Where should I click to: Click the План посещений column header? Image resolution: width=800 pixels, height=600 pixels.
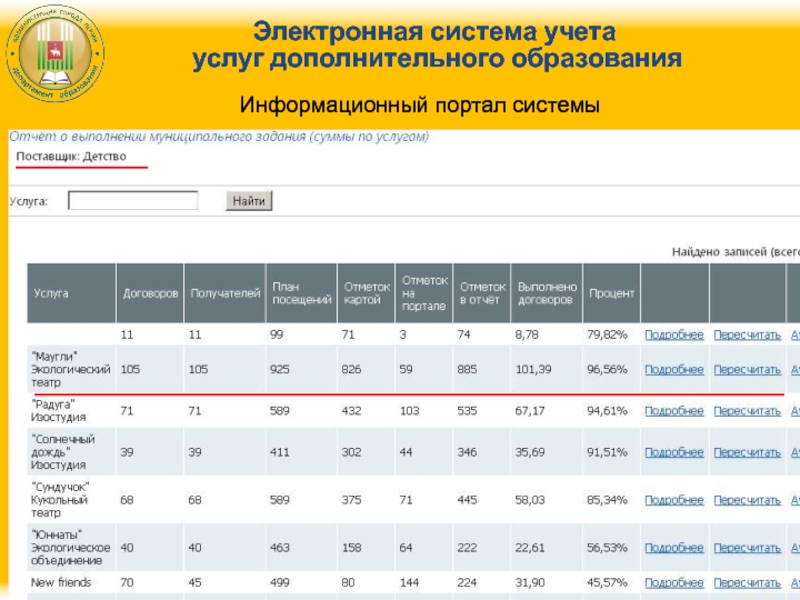pos(300,293)
